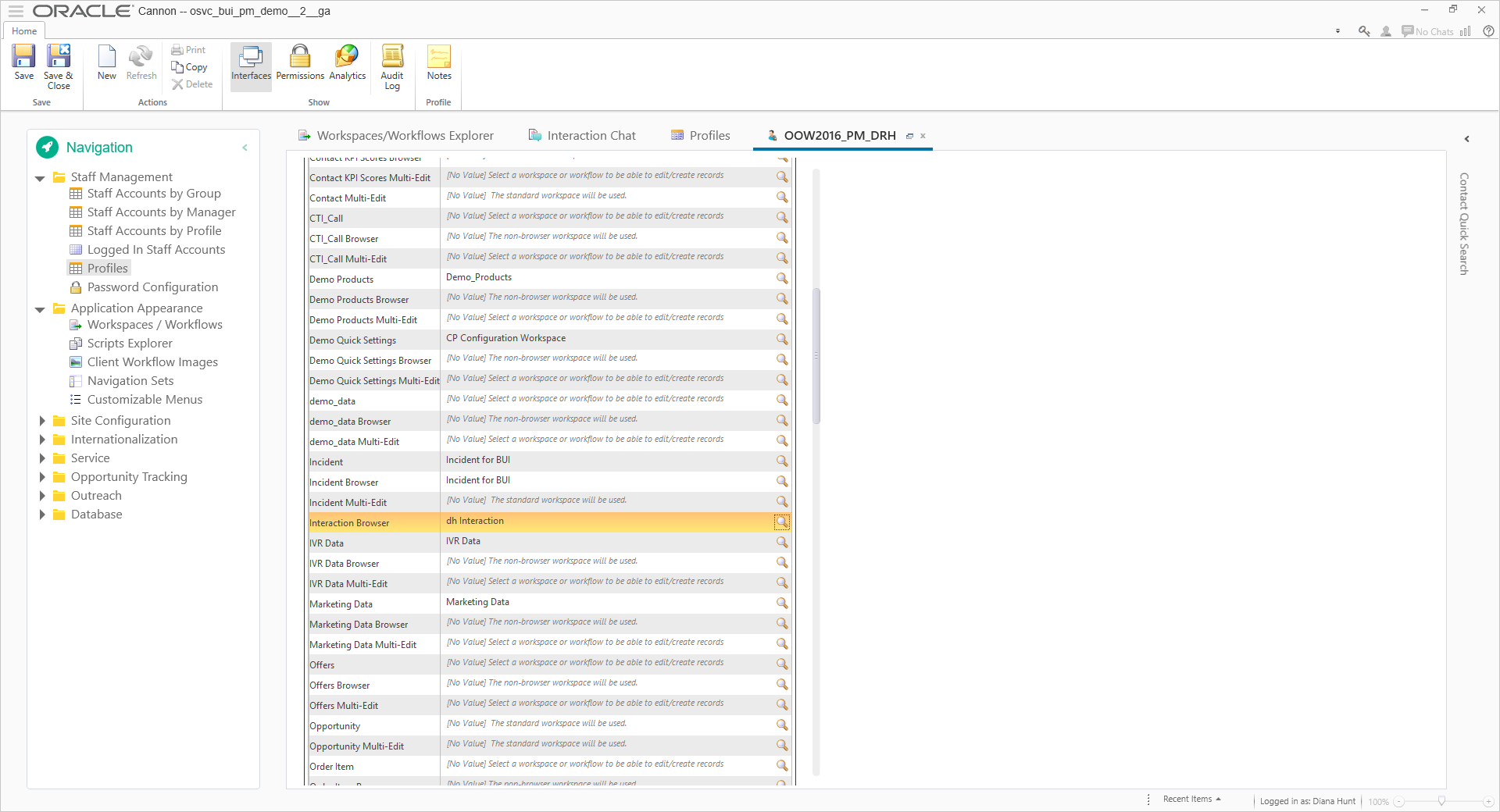Click the key search icon in header
The height and width of the screenshot is (812, 1500).
coord(1364,31)
